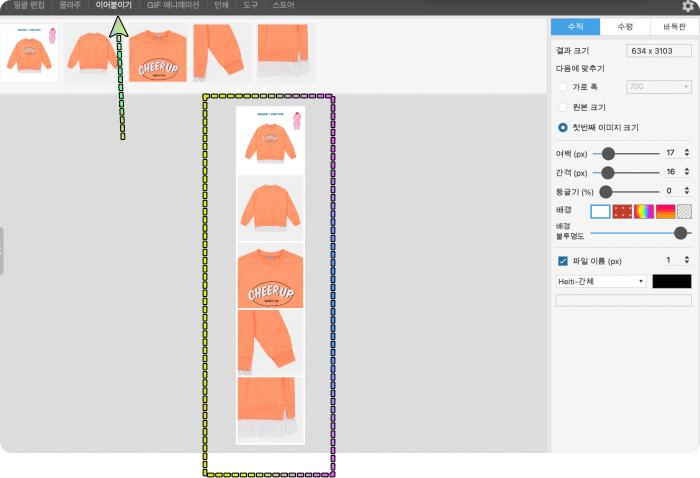Select the CHEER UP logo closeup thumbnail

tap(158, 55)
